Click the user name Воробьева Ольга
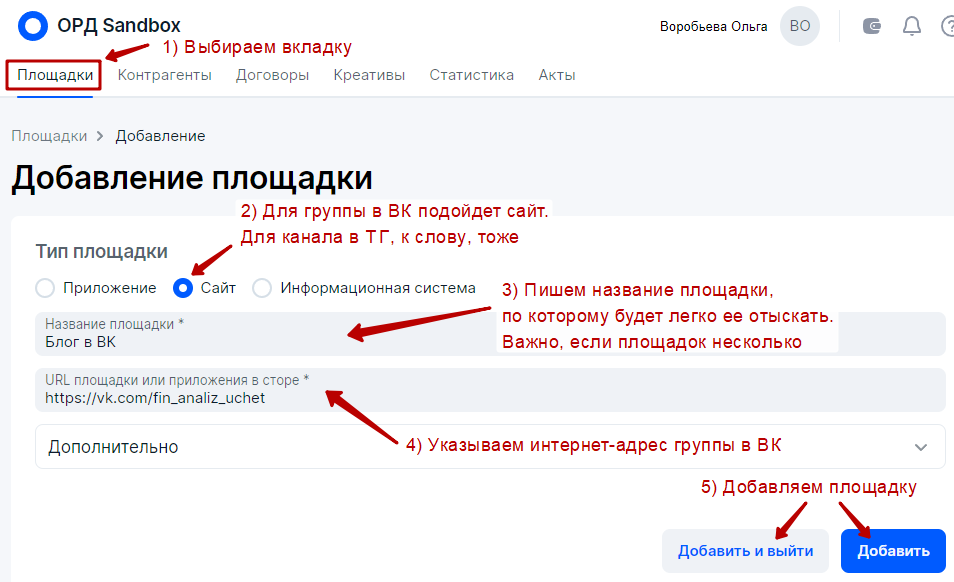 pos(713,26)
